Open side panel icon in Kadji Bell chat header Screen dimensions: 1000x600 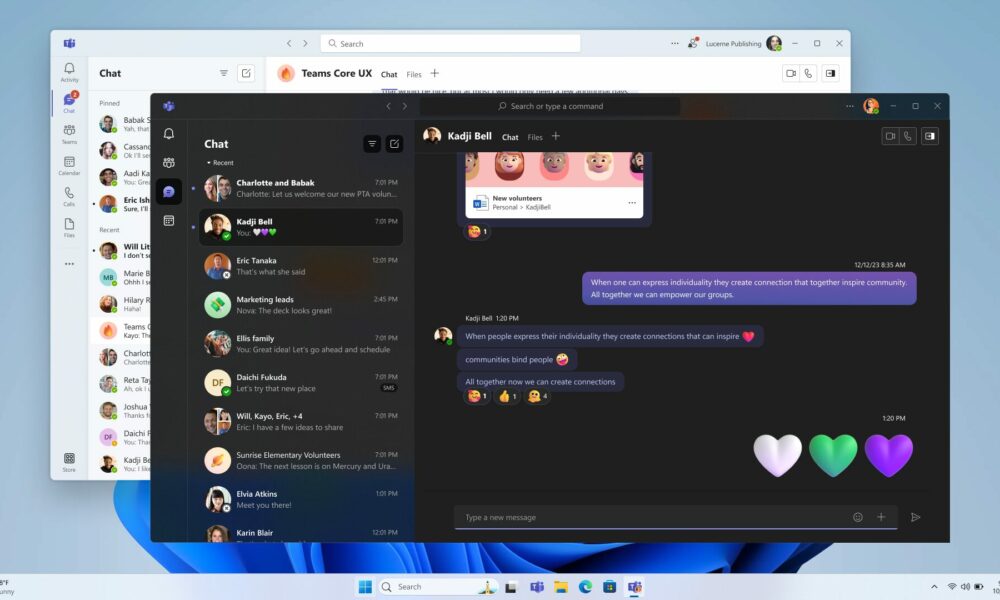coord(930,136)
